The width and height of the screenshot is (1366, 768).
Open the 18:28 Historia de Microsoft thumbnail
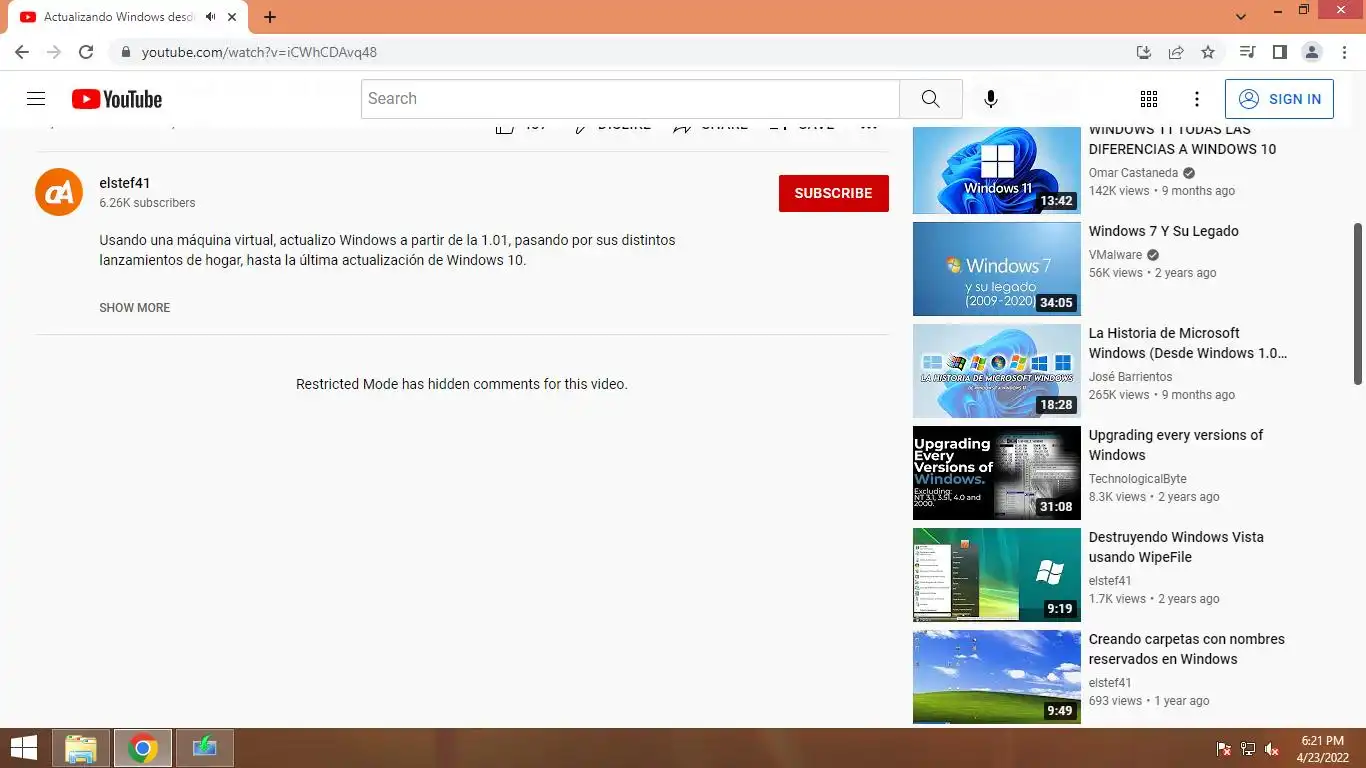[x=997, y=371]
